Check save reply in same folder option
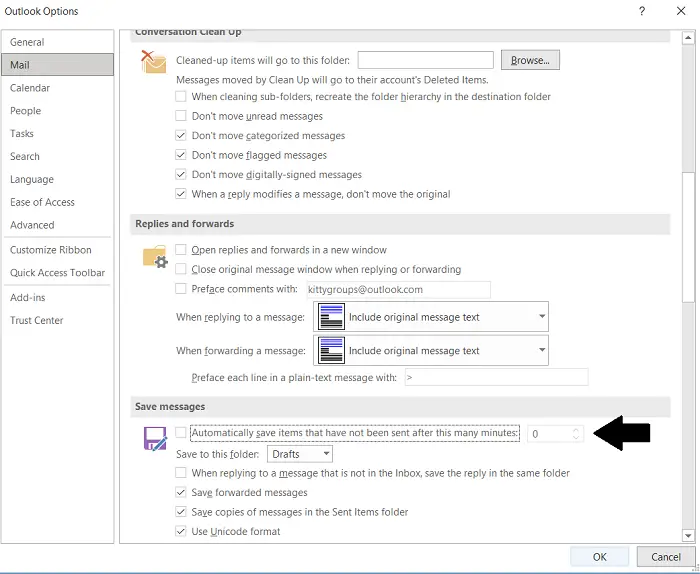The width and height of the screenshot is (700, 574). tap(181, 473)
